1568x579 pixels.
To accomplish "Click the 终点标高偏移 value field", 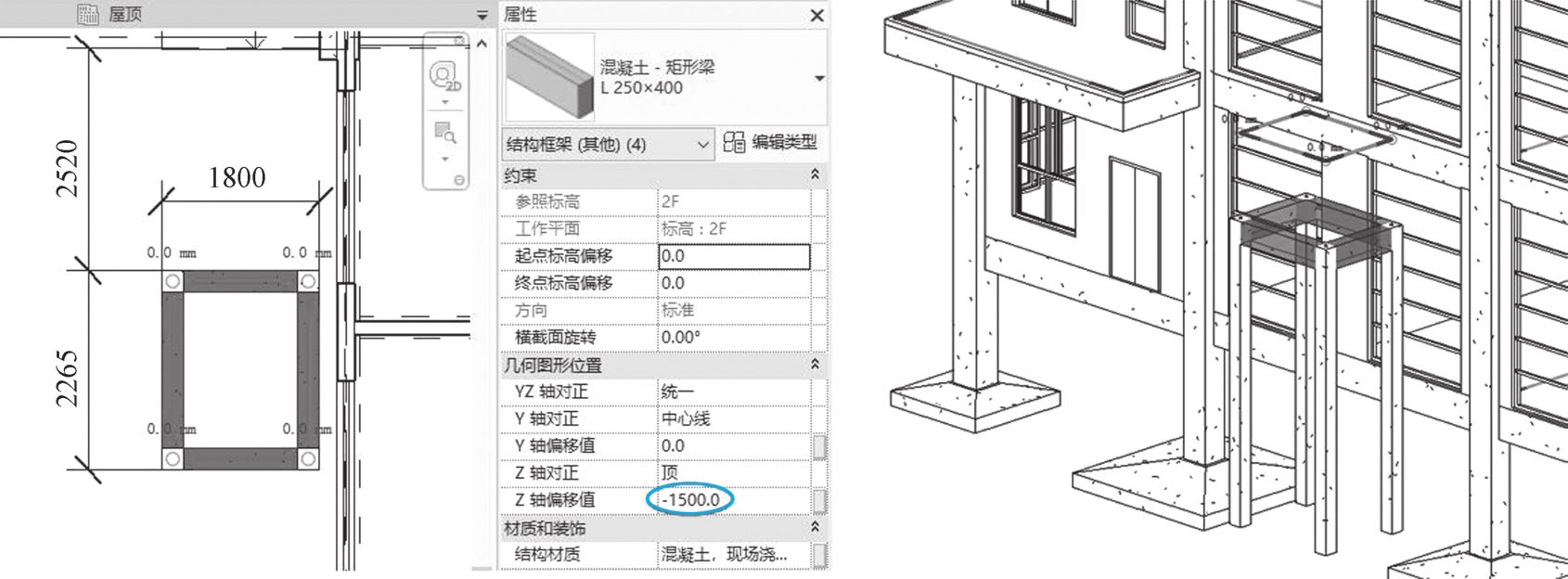I will 734,283.
